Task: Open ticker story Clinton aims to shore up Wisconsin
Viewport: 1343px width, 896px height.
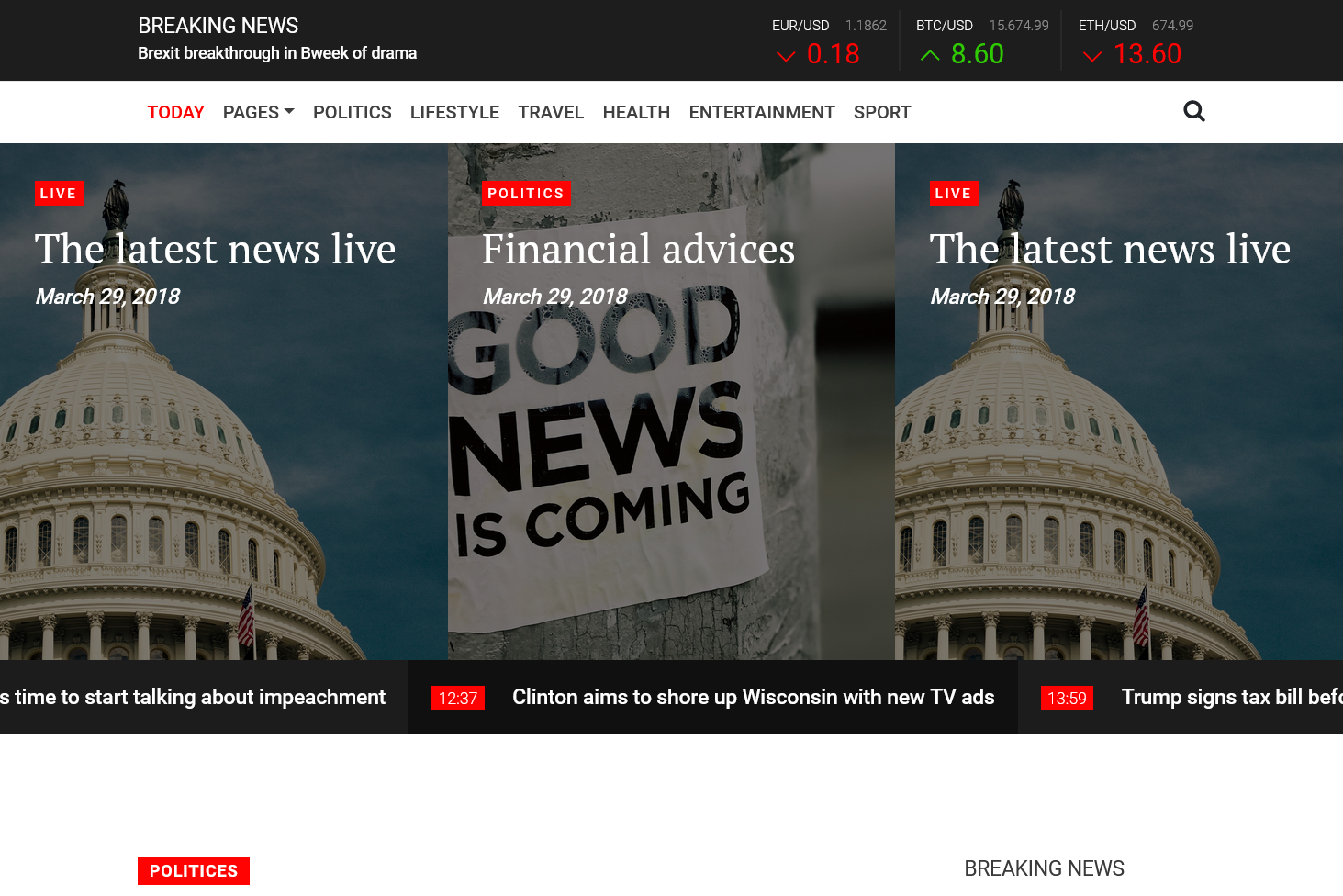Action: click(x=754, y=697)
